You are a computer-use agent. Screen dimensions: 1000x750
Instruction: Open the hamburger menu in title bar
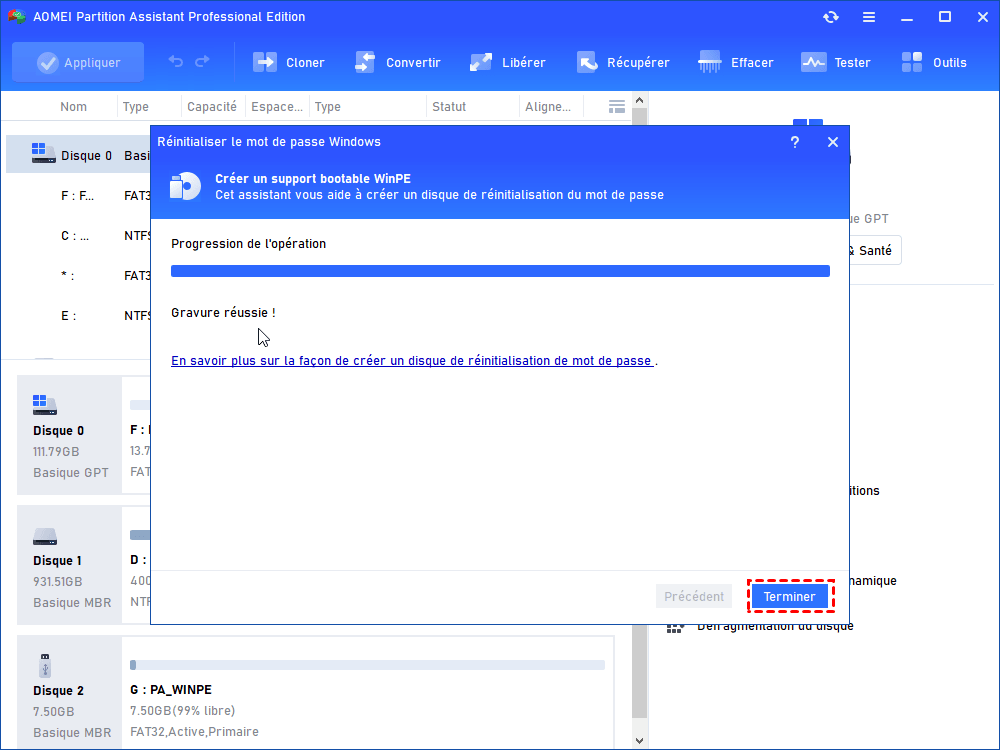869,17
